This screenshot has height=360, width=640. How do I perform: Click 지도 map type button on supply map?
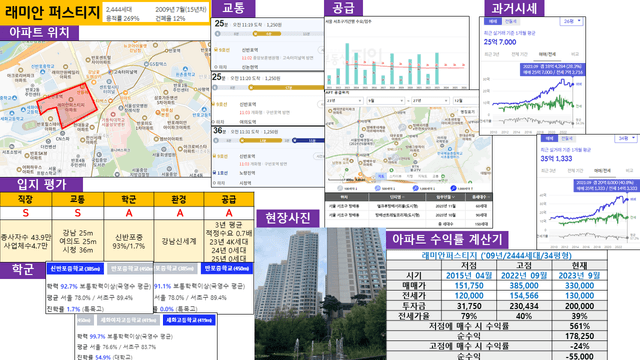pos(381,176)
